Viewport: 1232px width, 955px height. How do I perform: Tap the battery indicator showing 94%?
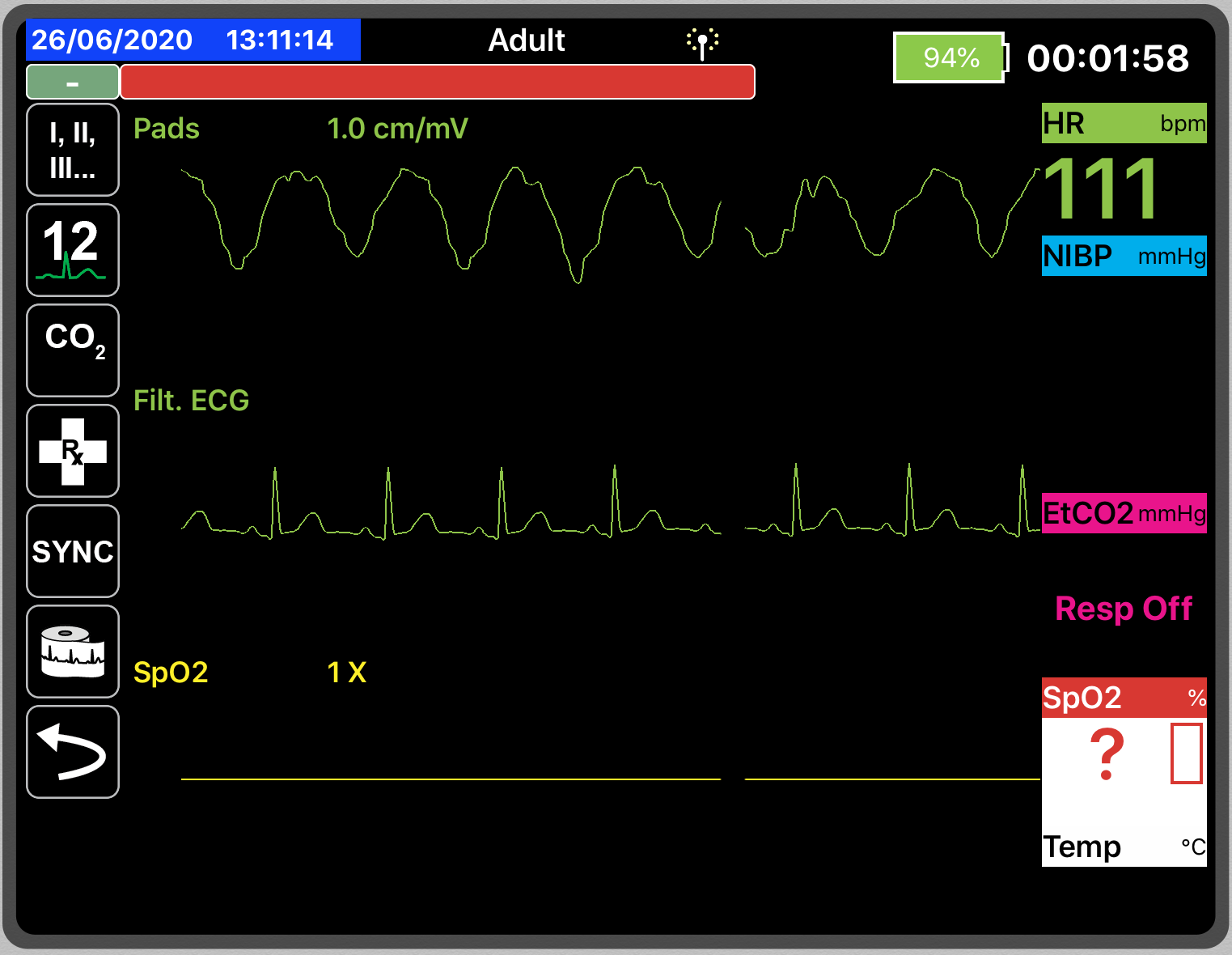948,57
